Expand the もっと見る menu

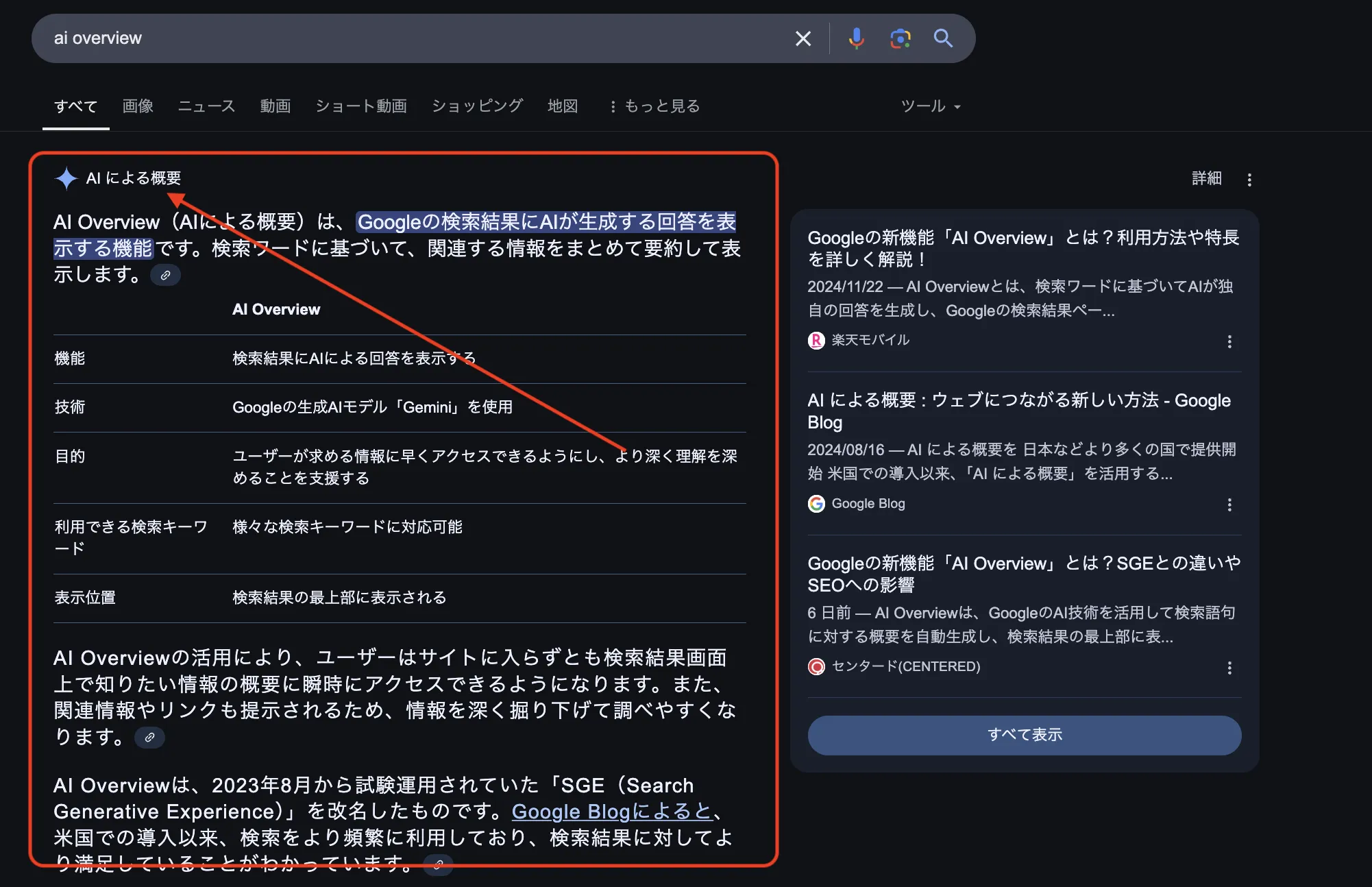[x=654, y=106]
